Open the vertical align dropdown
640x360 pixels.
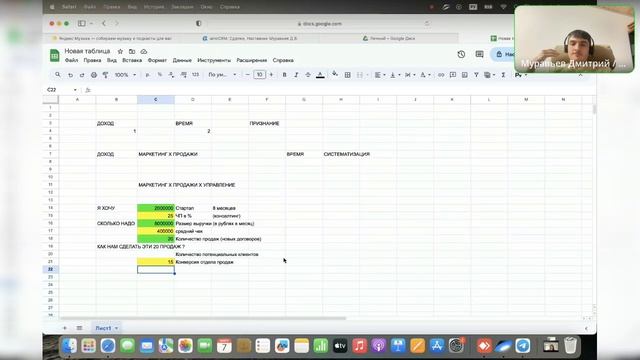[x=394, y=75]
